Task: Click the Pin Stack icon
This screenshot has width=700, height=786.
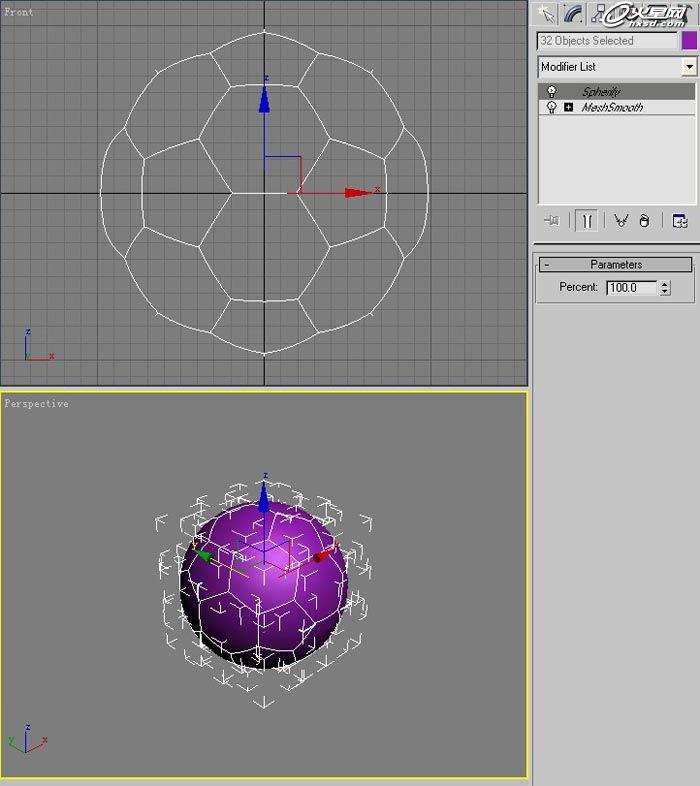Action: [551, 221]
